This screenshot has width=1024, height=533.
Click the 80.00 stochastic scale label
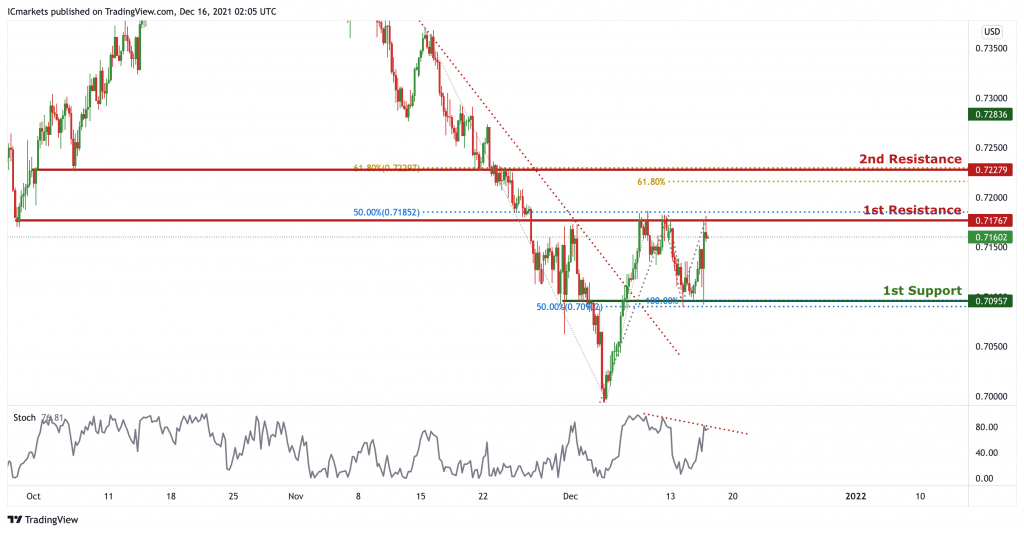coord(986,427)
